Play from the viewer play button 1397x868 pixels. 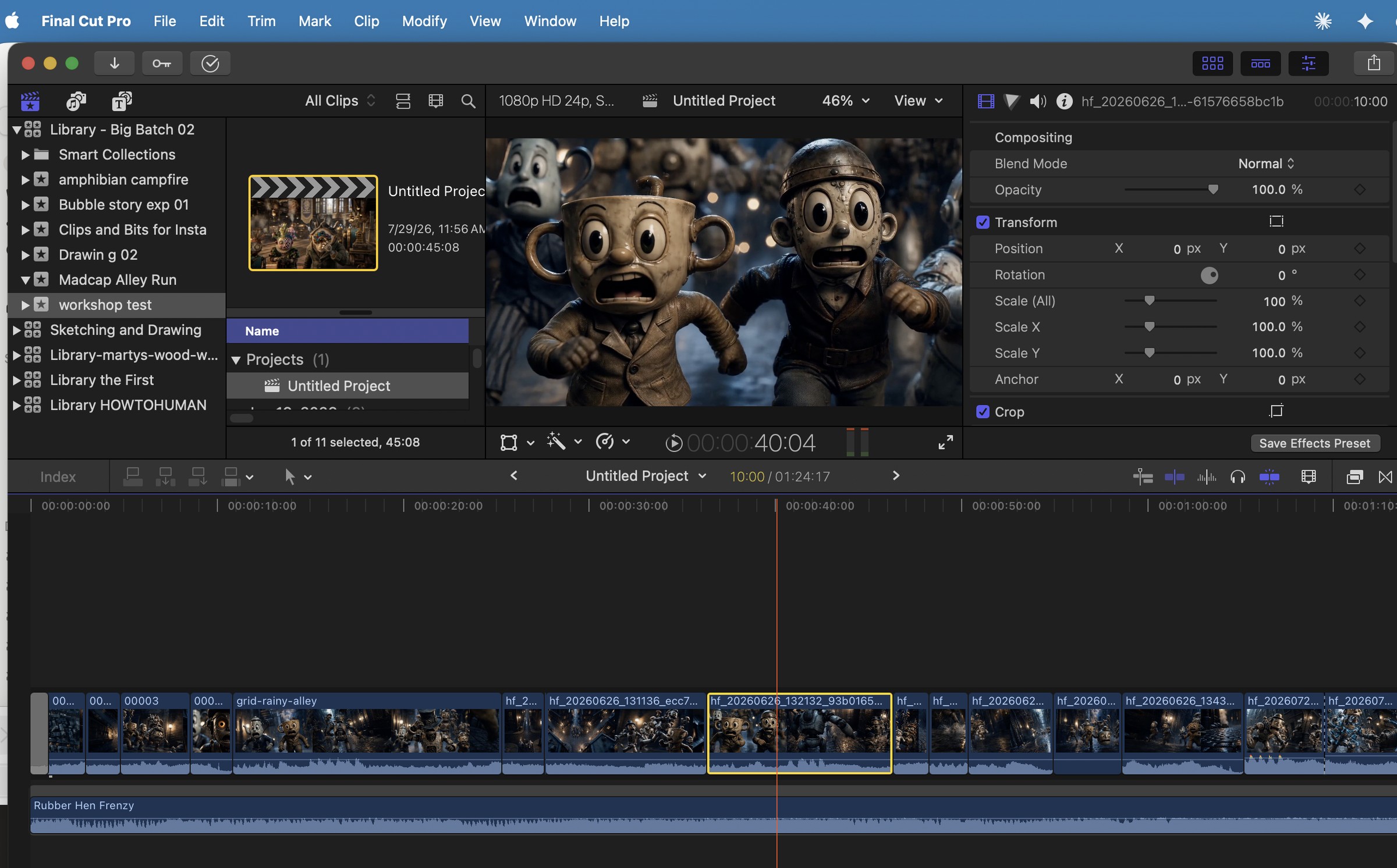pos(673,443)
